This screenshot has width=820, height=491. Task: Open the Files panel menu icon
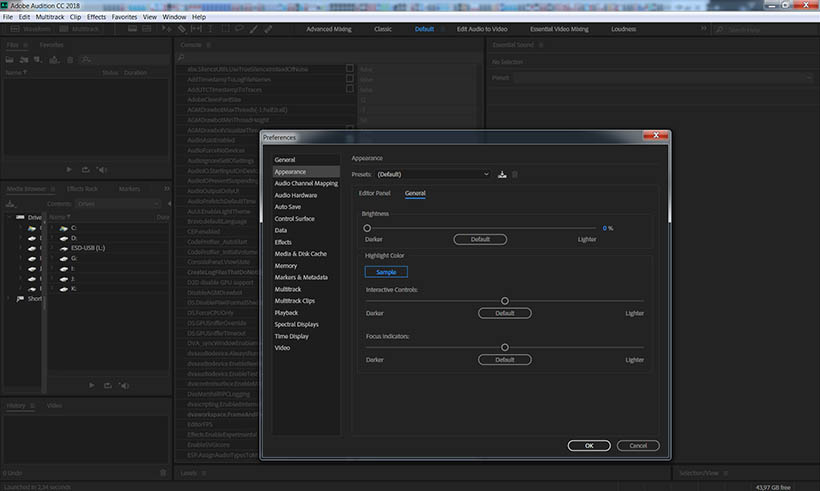[25, 45]
